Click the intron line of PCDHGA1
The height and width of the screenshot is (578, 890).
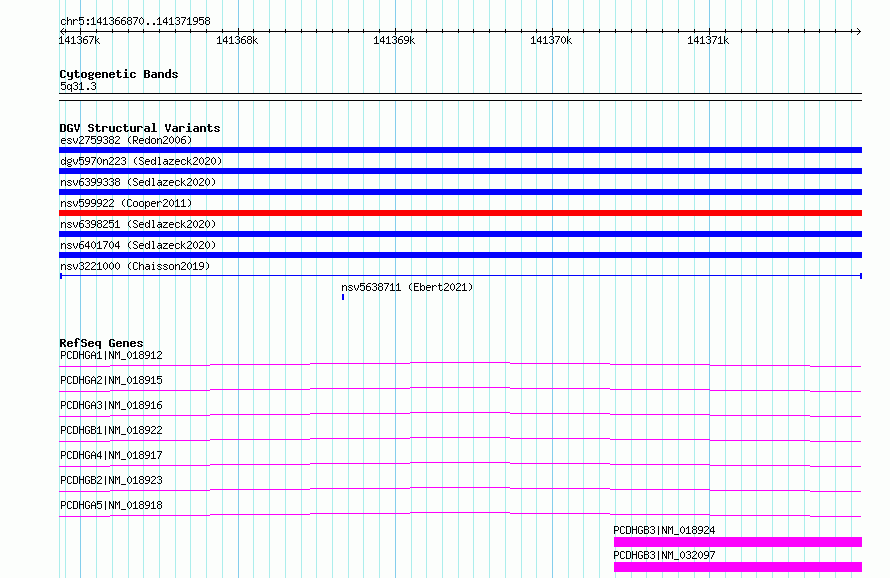(460, 364)
